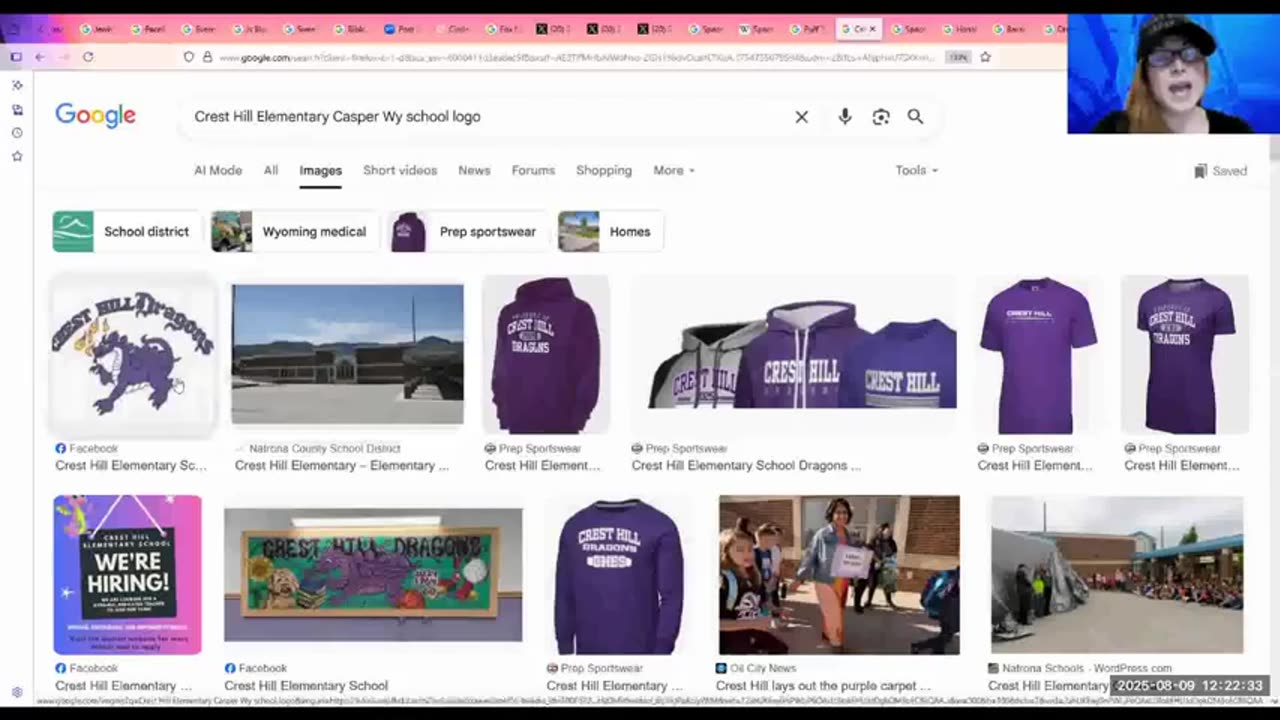
Task: Open the outdoor school assembly photo
Action: pos(1117,575)
